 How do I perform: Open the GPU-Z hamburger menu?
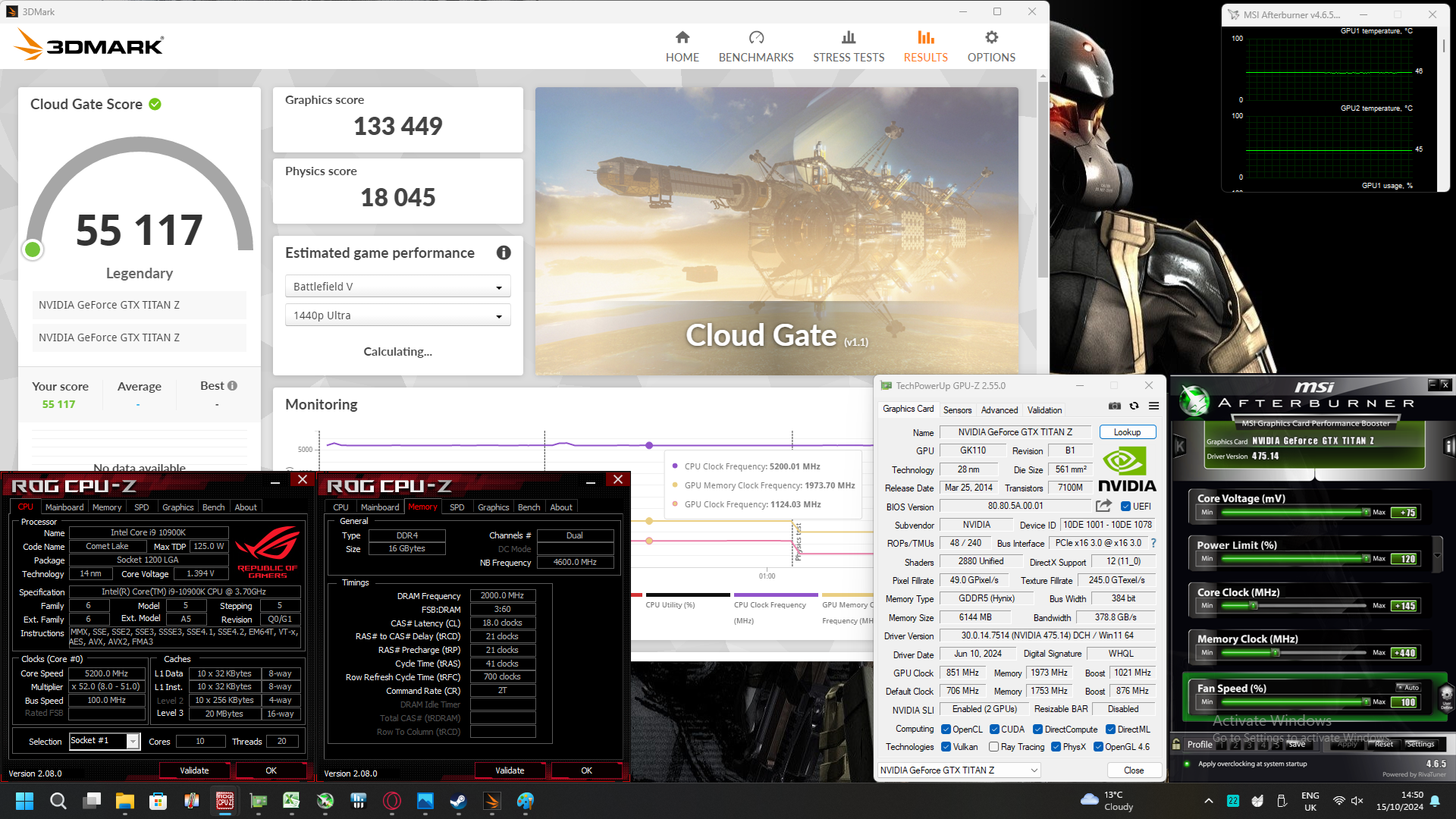[1153, 406]
